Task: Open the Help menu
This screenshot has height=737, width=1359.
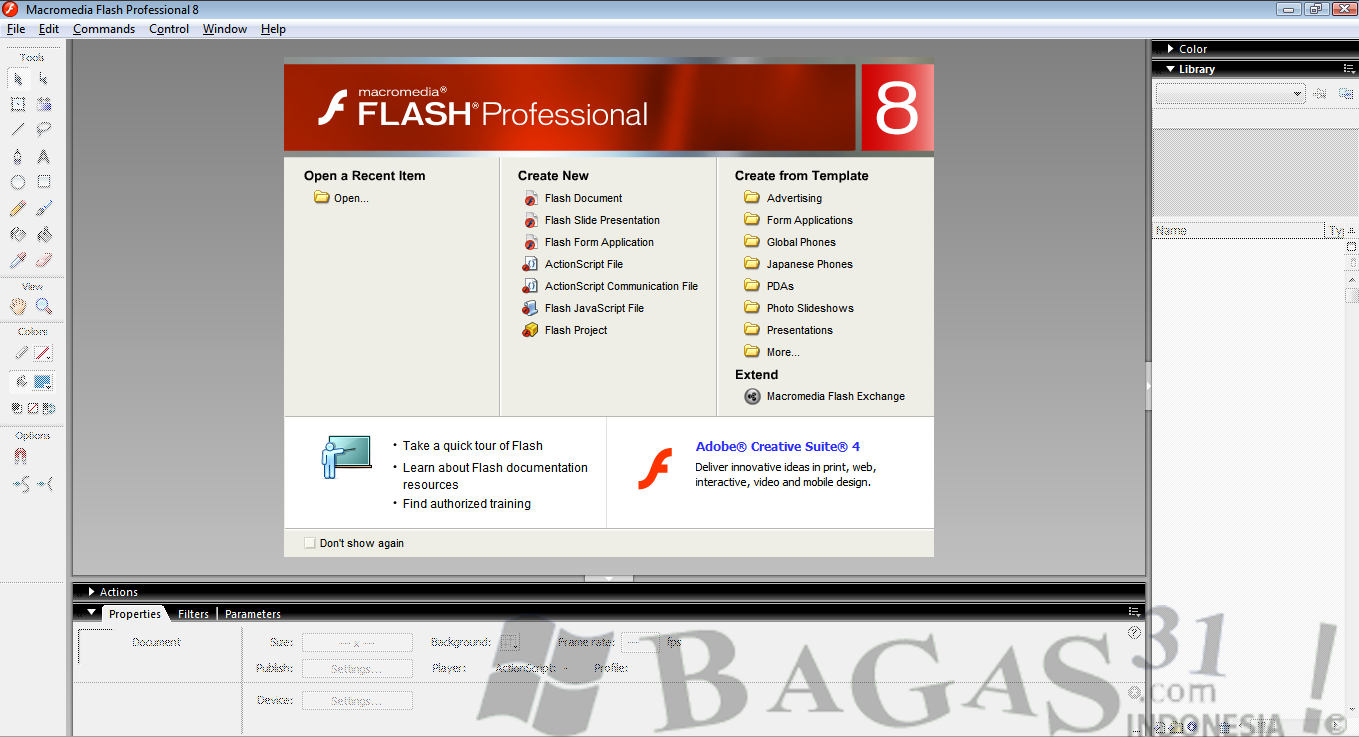Action: click(x=273, y=29)
